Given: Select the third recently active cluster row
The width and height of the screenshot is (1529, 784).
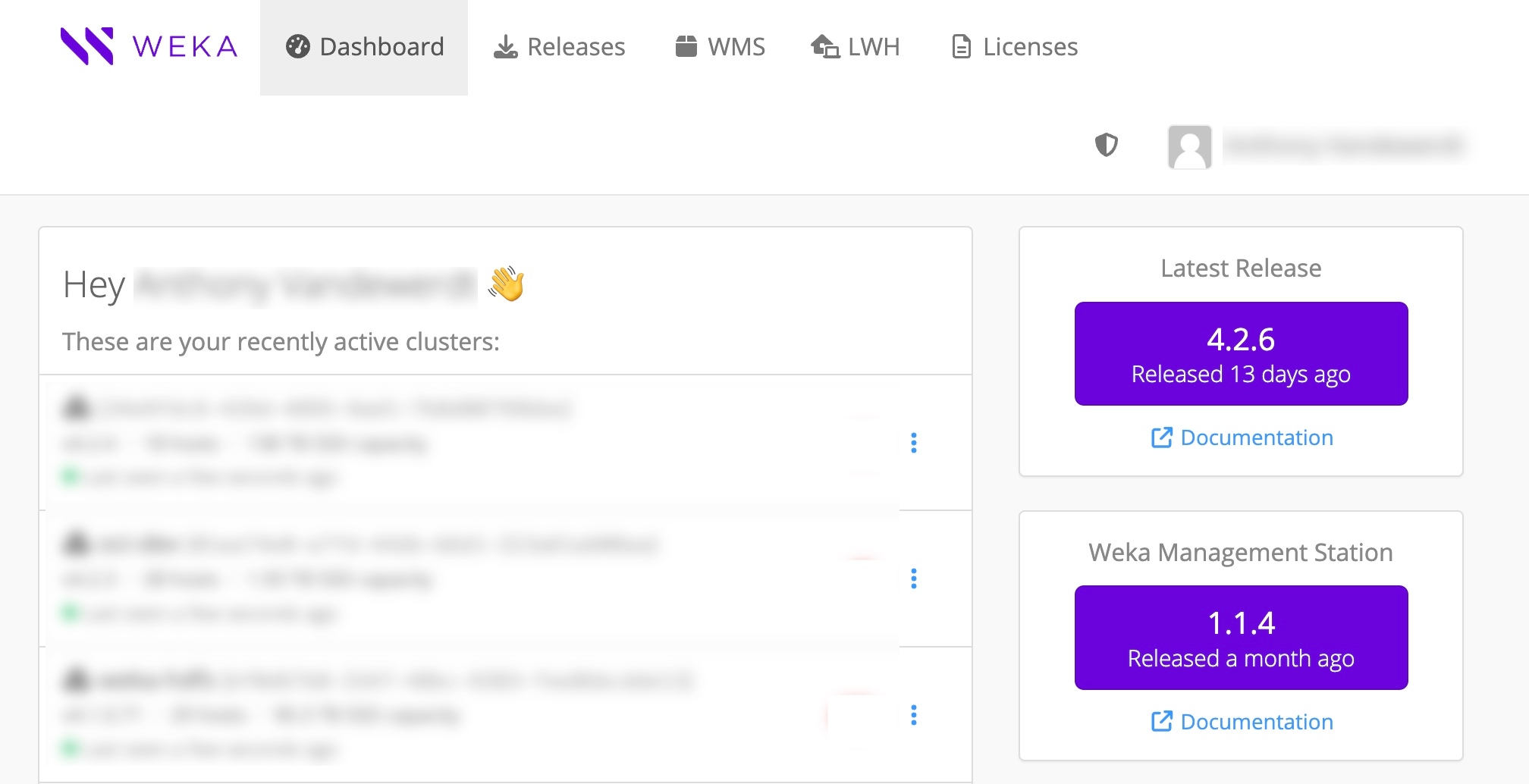Looking at the screenshot, I should click(505, 715).
